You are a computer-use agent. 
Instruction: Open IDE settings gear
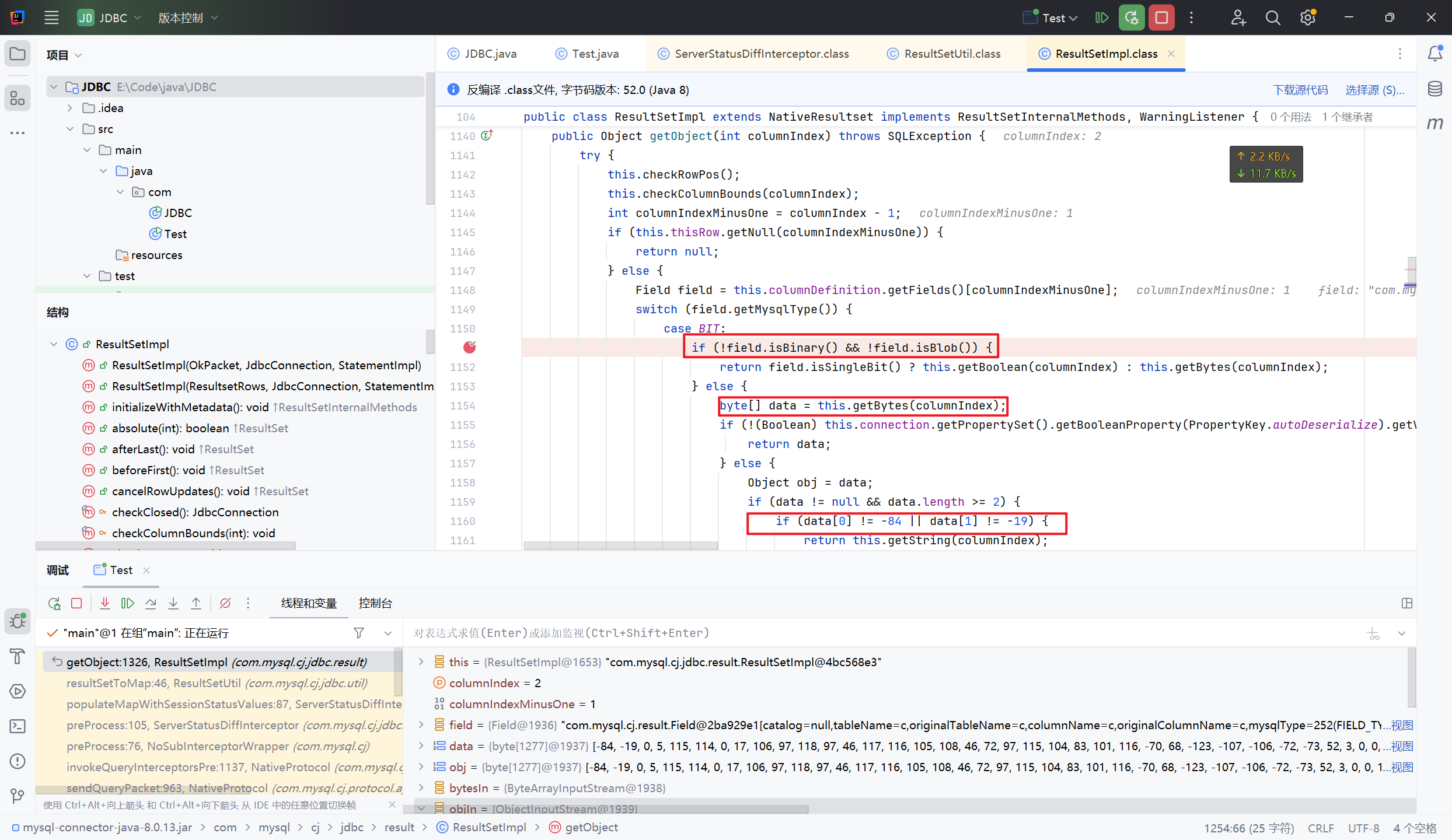(x=1308, y=17)
